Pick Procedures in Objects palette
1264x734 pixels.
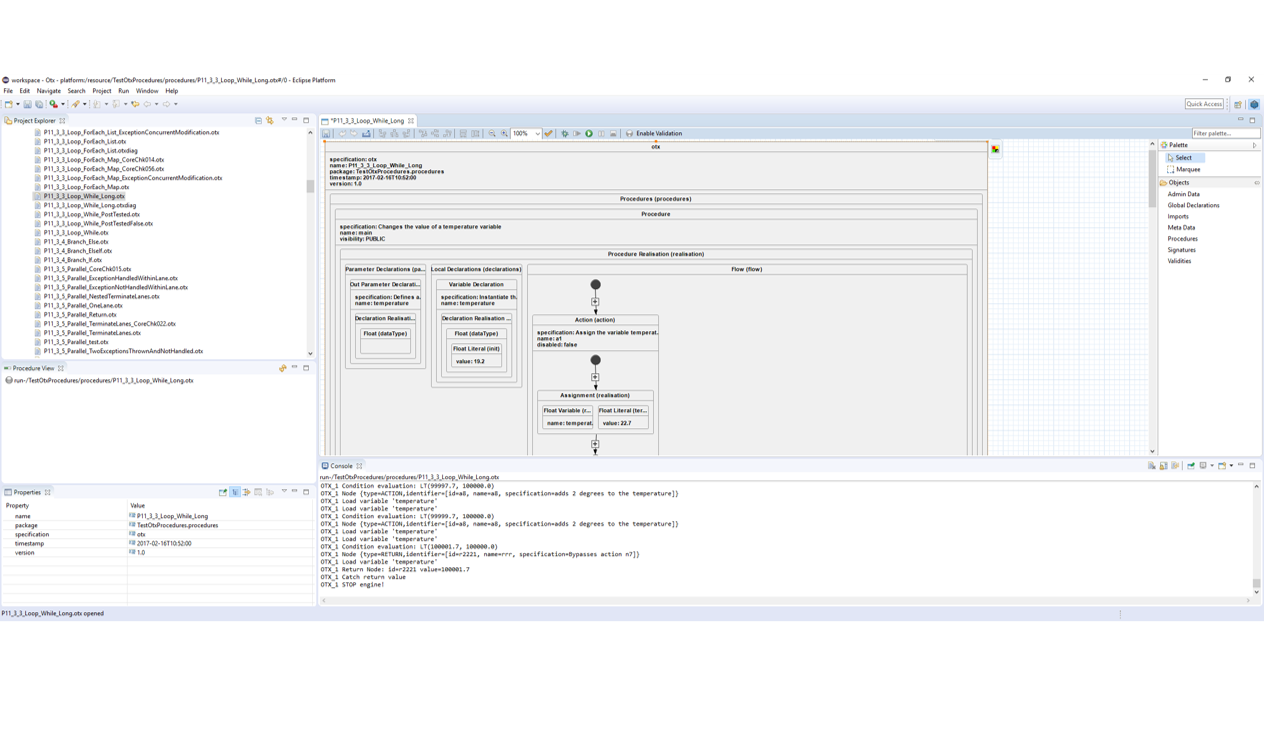(1182, 238)
